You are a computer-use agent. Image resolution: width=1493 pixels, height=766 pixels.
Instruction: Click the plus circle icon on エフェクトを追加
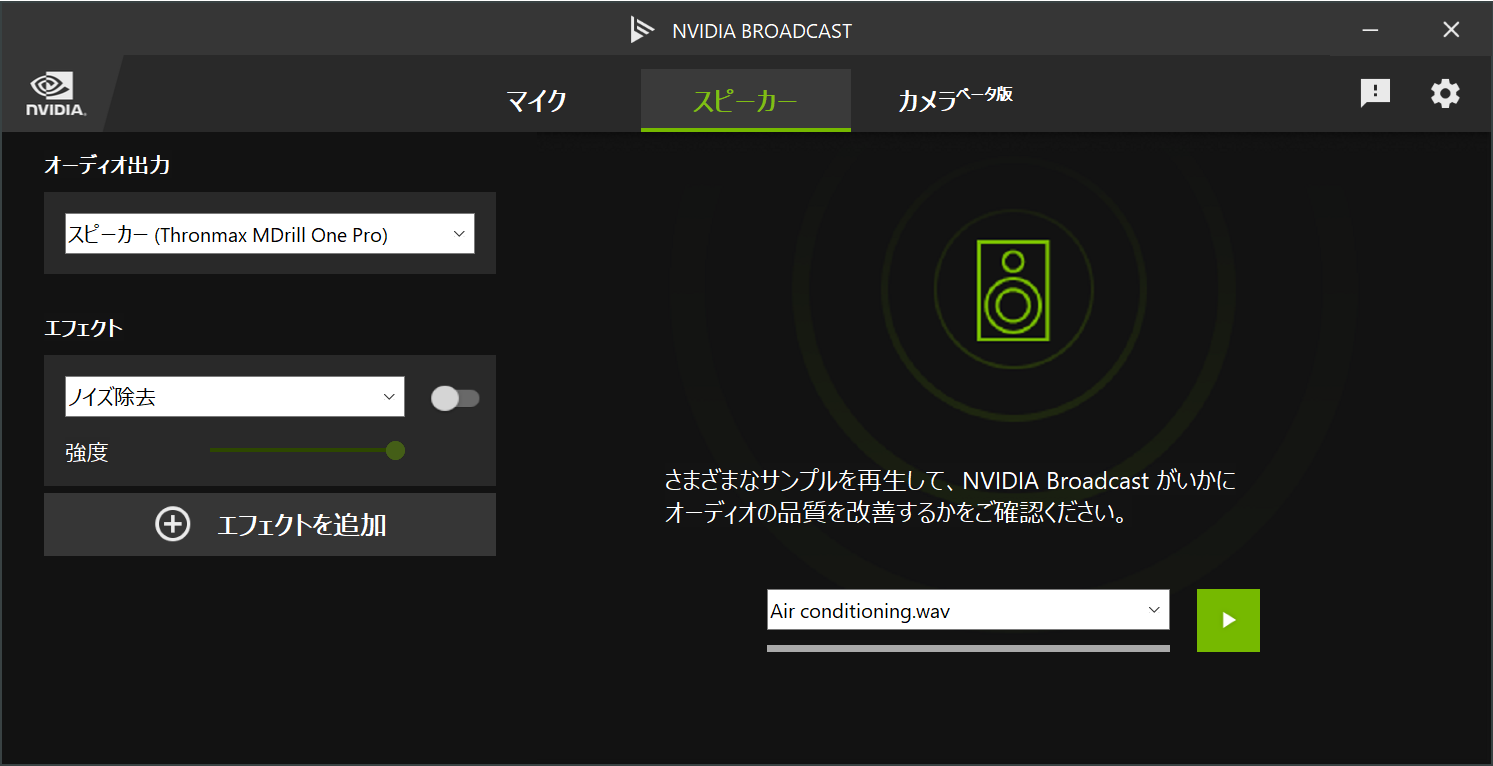(x=173, y=524)
